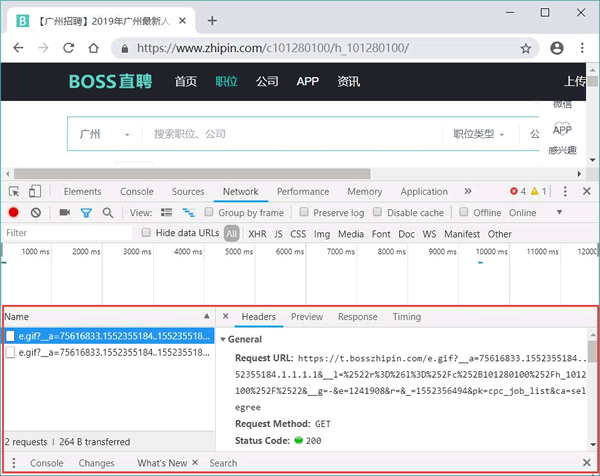Click the APP nav link
The height and width of the screenshot is (476, 600).
point(308,82)
